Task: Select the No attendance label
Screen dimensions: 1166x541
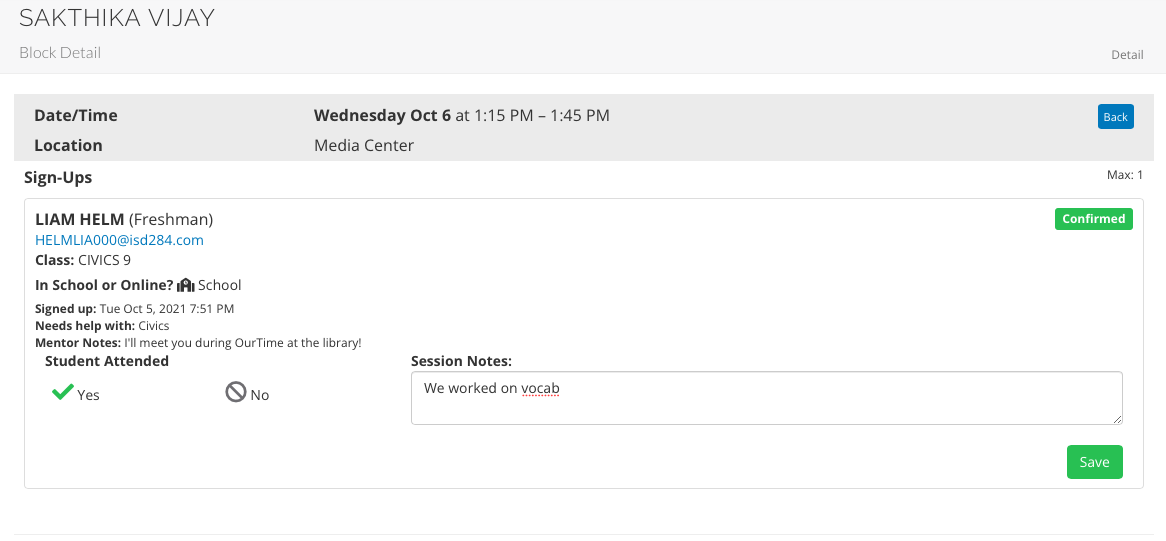Action: (x=260, y=395)
